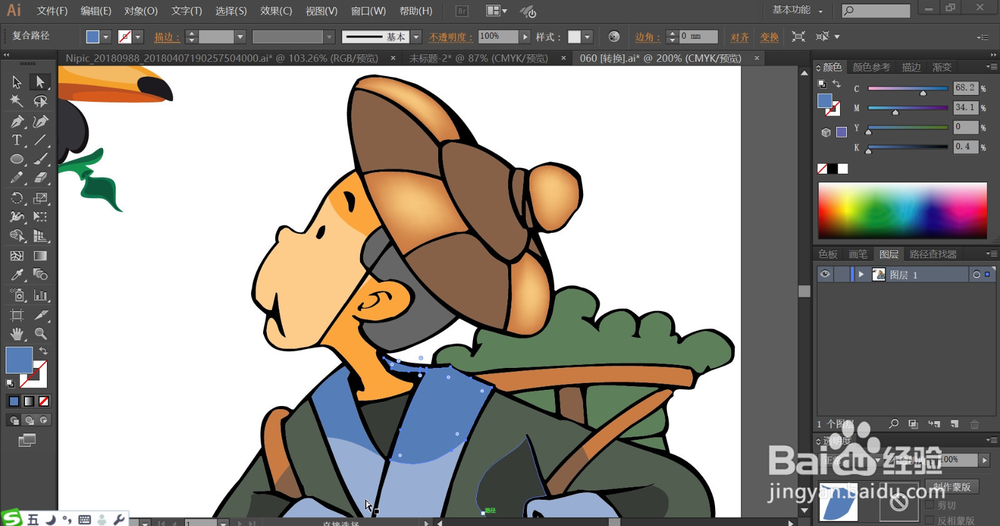The width and height of the screenshot is (1000, 526).
Task: Select the Rotate tool
Action: tap(17, 198)
